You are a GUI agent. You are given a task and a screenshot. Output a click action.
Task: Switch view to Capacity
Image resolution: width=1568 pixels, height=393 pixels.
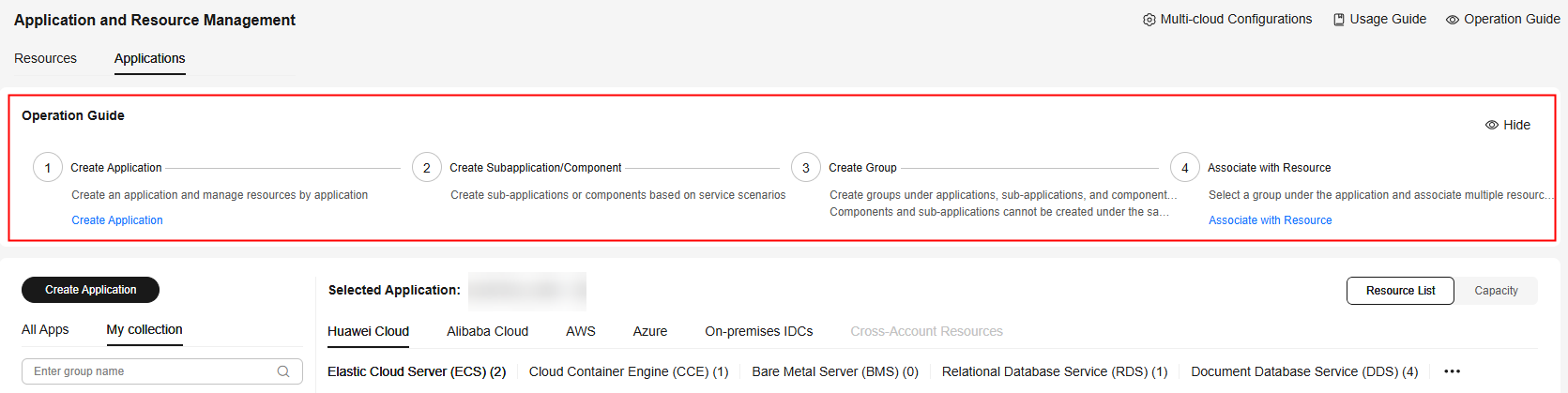[x=1496, y=291]
